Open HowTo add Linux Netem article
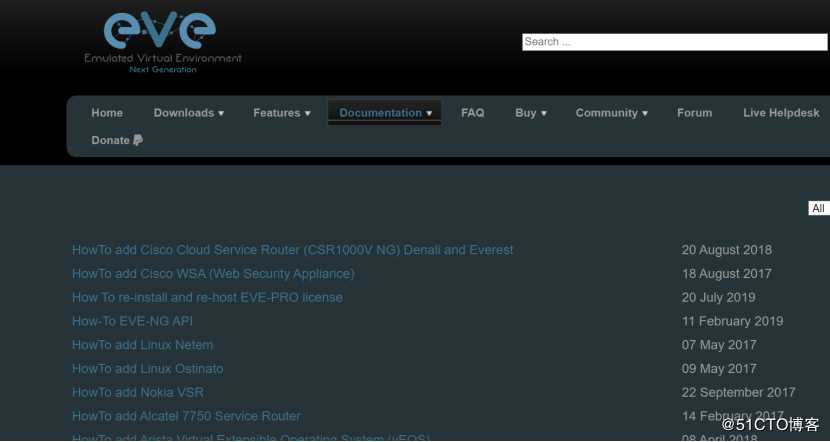The width and height of the screenshot is (830, 442). pos(142,345)
